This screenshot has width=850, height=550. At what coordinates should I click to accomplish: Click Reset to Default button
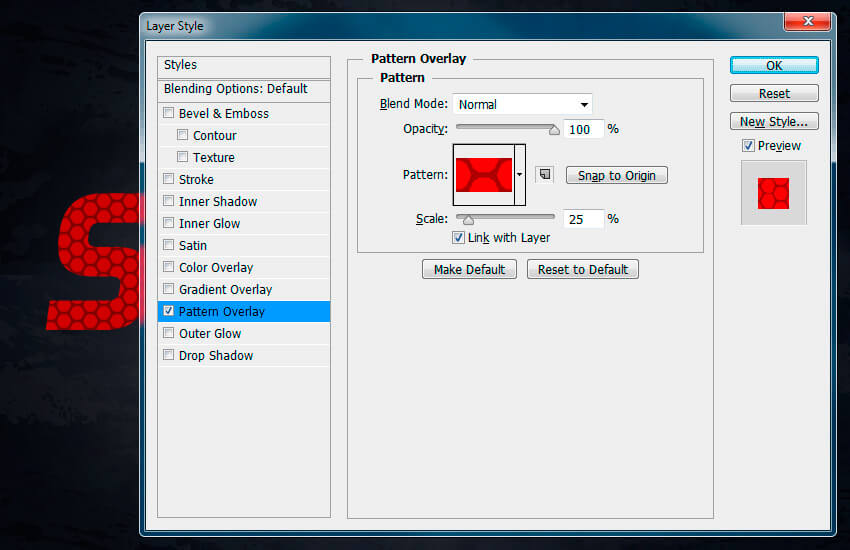tap(583, 269)
